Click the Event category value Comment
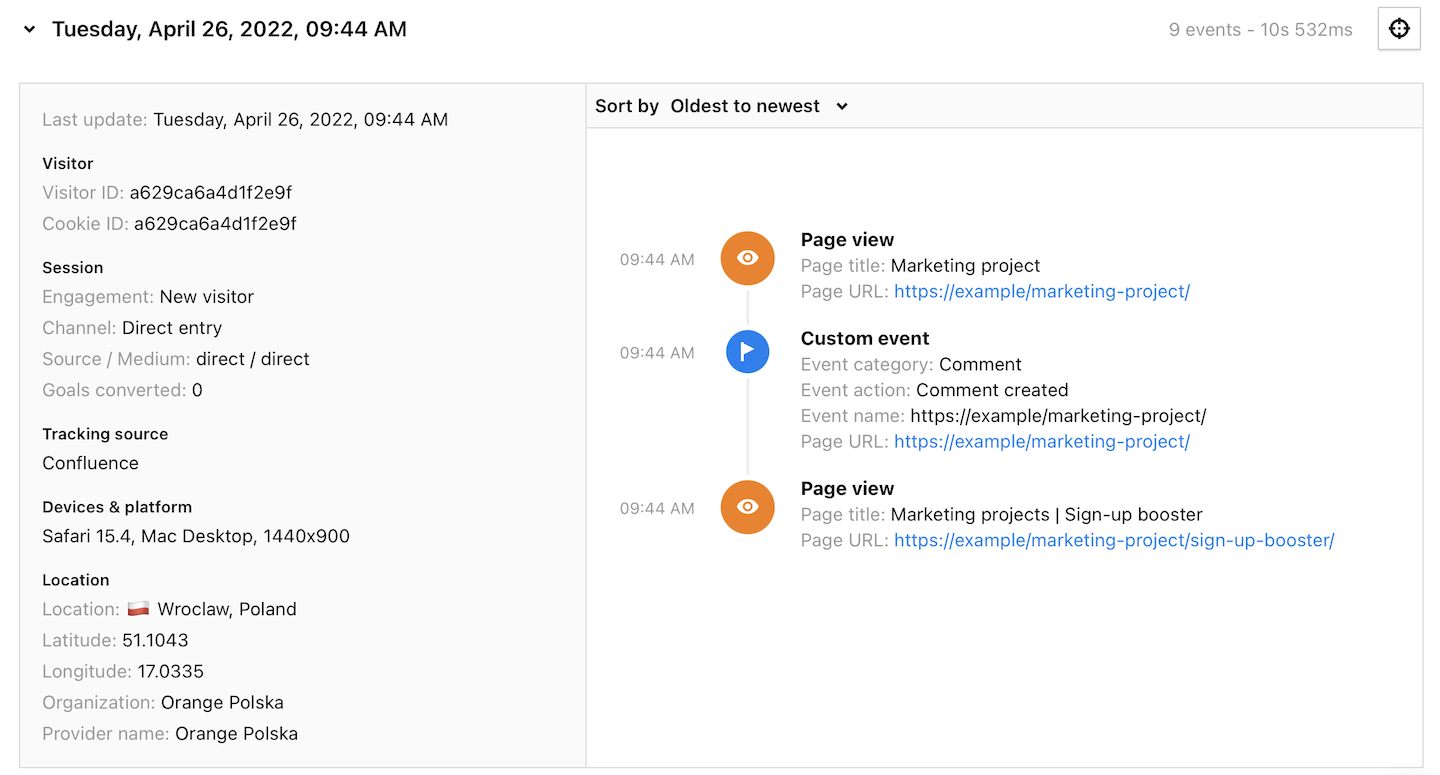Screen dimensions: 1440x775 980,364
